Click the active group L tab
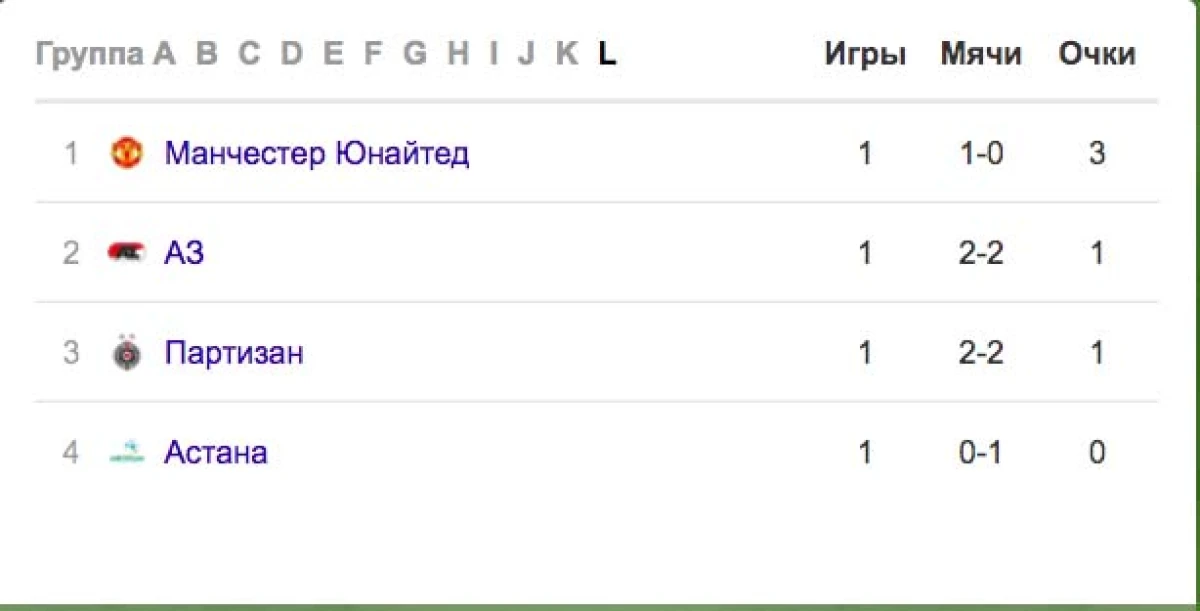 pos(606,53)
